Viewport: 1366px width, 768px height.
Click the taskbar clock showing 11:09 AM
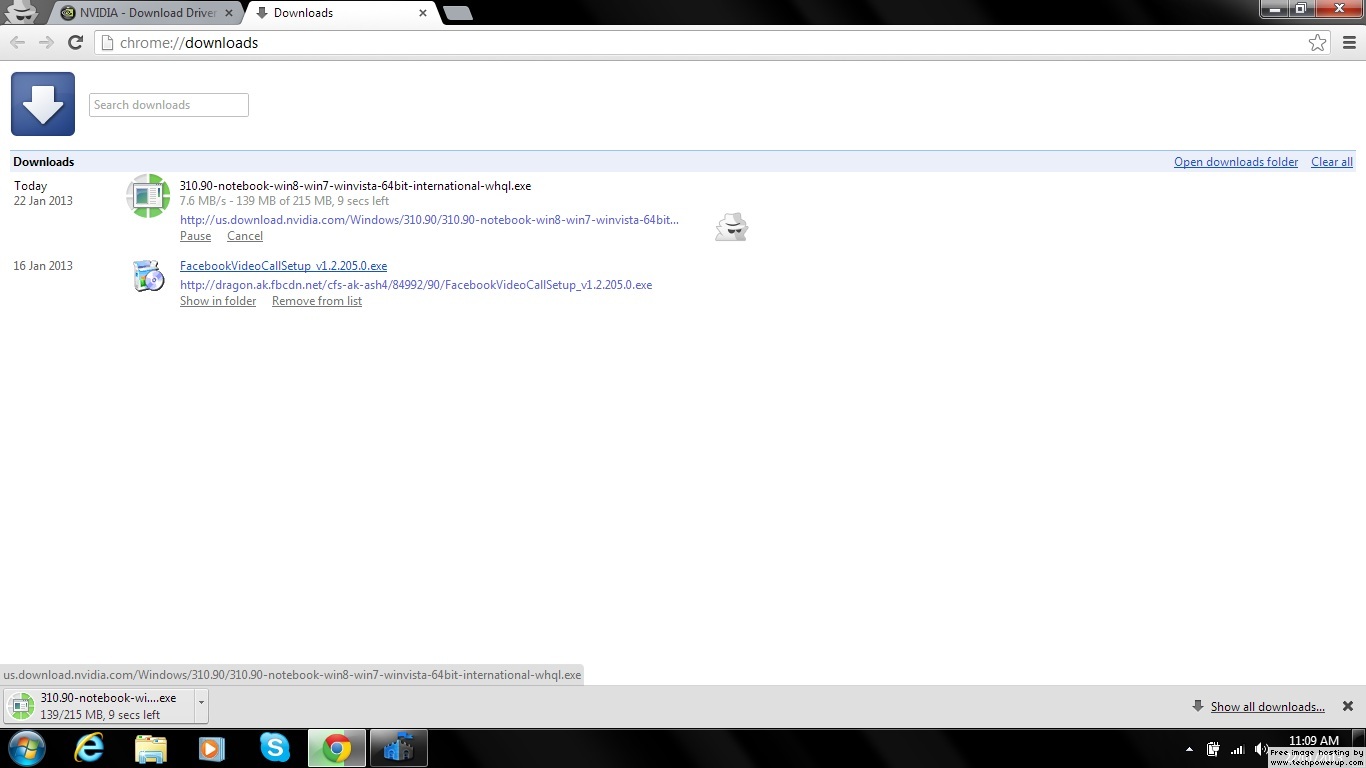(x=1313, y=741)
